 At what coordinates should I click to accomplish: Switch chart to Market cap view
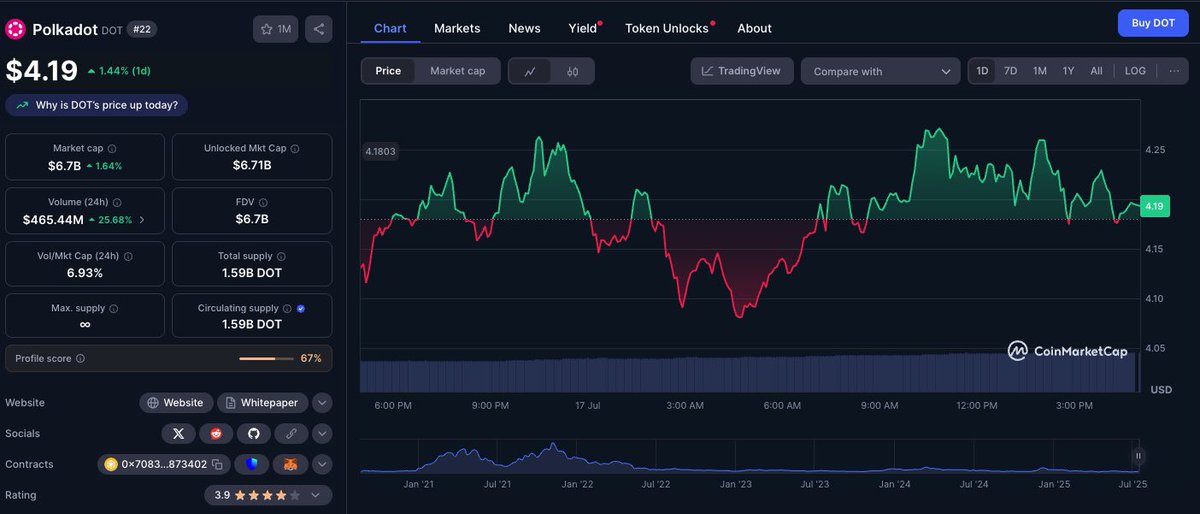(x=457, y=71)
